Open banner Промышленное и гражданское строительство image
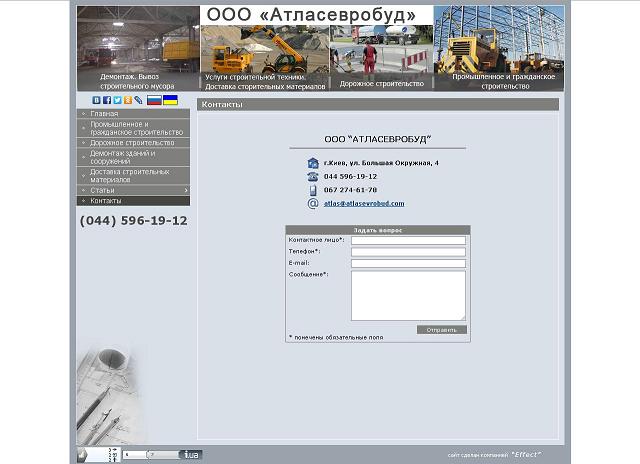 point(499,48)
